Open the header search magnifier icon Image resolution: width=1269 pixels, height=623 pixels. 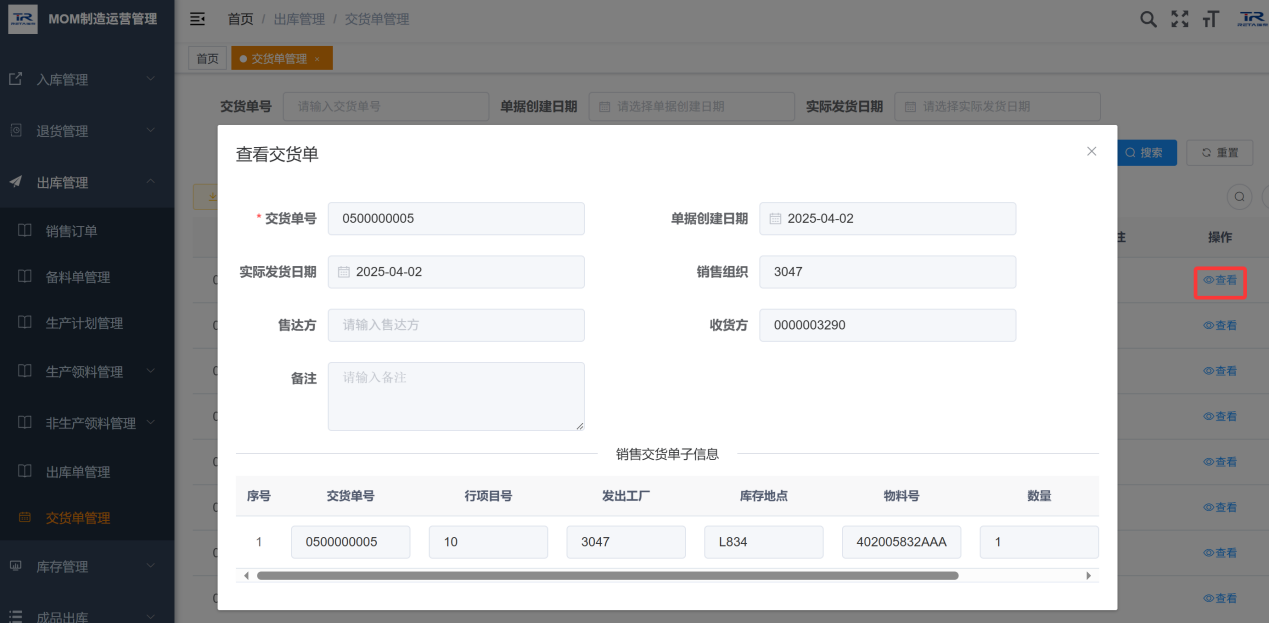tap(1149, 19)
